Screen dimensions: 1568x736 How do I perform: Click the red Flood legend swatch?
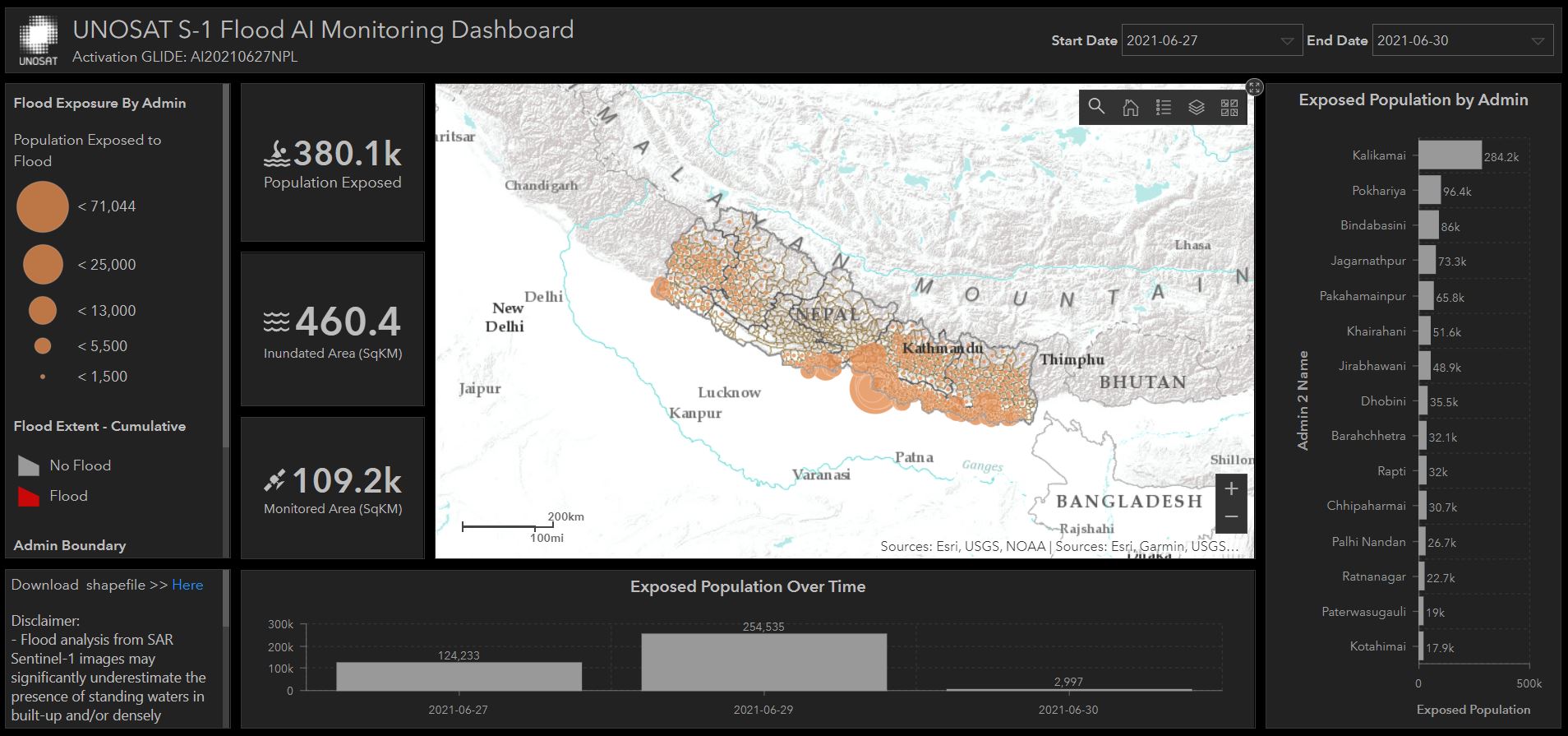click(29, 497)
